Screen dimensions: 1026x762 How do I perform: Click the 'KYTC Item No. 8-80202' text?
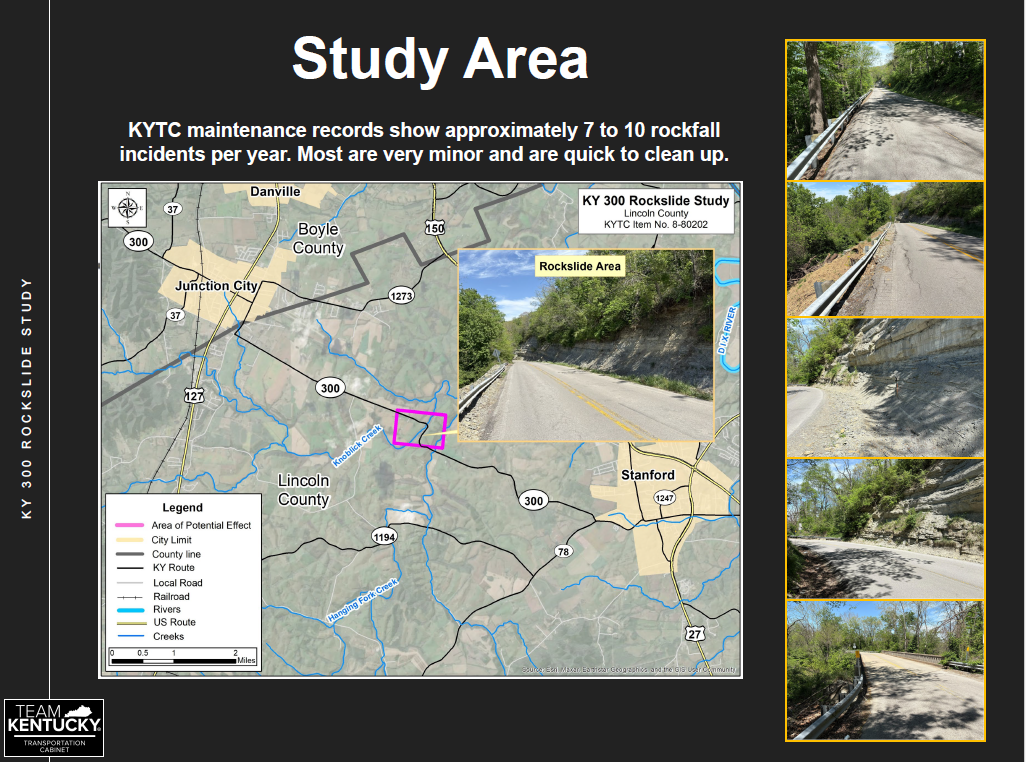pos(656,224)
